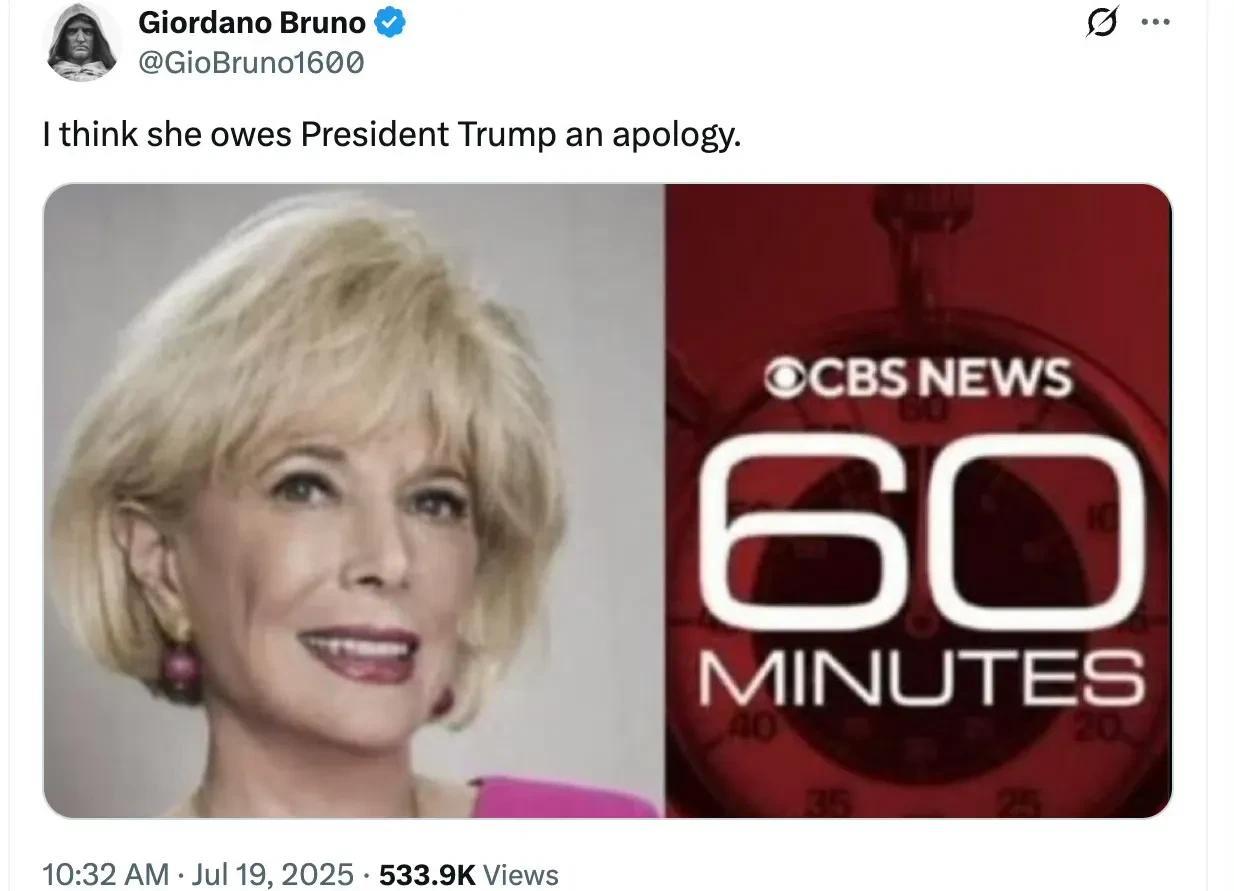
Task: Open the 10:32 AM timestamp link
Action: (x=105, y=873)
